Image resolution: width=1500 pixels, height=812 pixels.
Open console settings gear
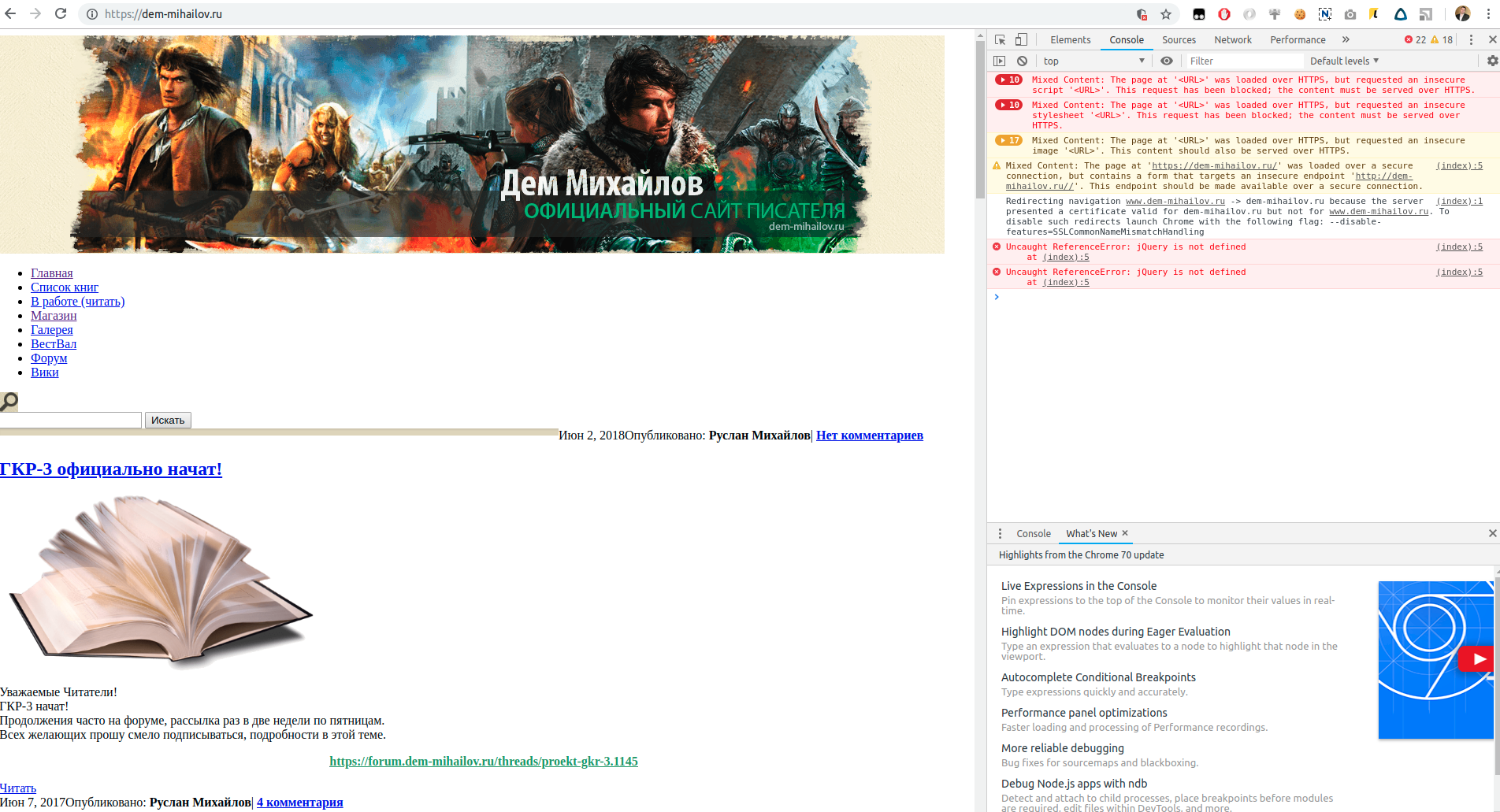point(1492,61)
